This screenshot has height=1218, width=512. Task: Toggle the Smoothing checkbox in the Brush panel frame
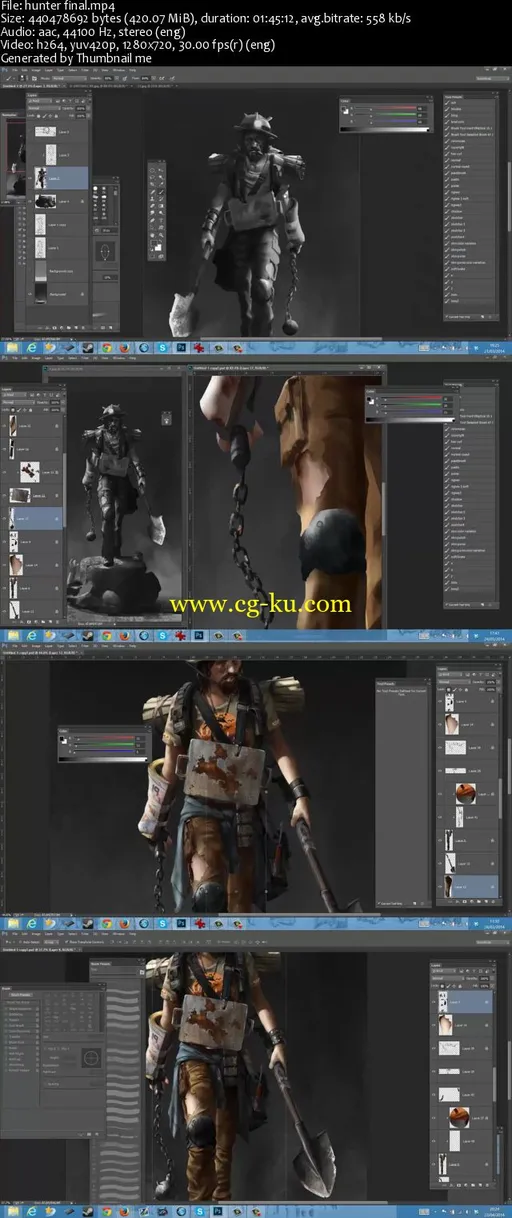(x=6, y=1064)
